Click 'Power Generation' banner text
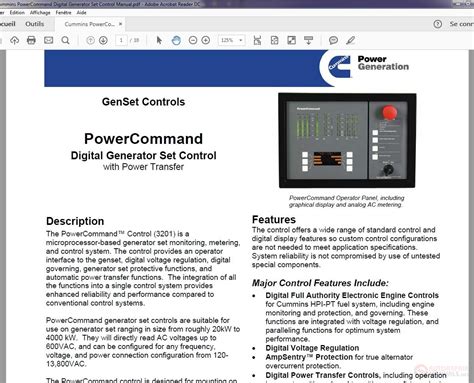The height and width of the screenshot is (383, 474). (x=383, y=63)
